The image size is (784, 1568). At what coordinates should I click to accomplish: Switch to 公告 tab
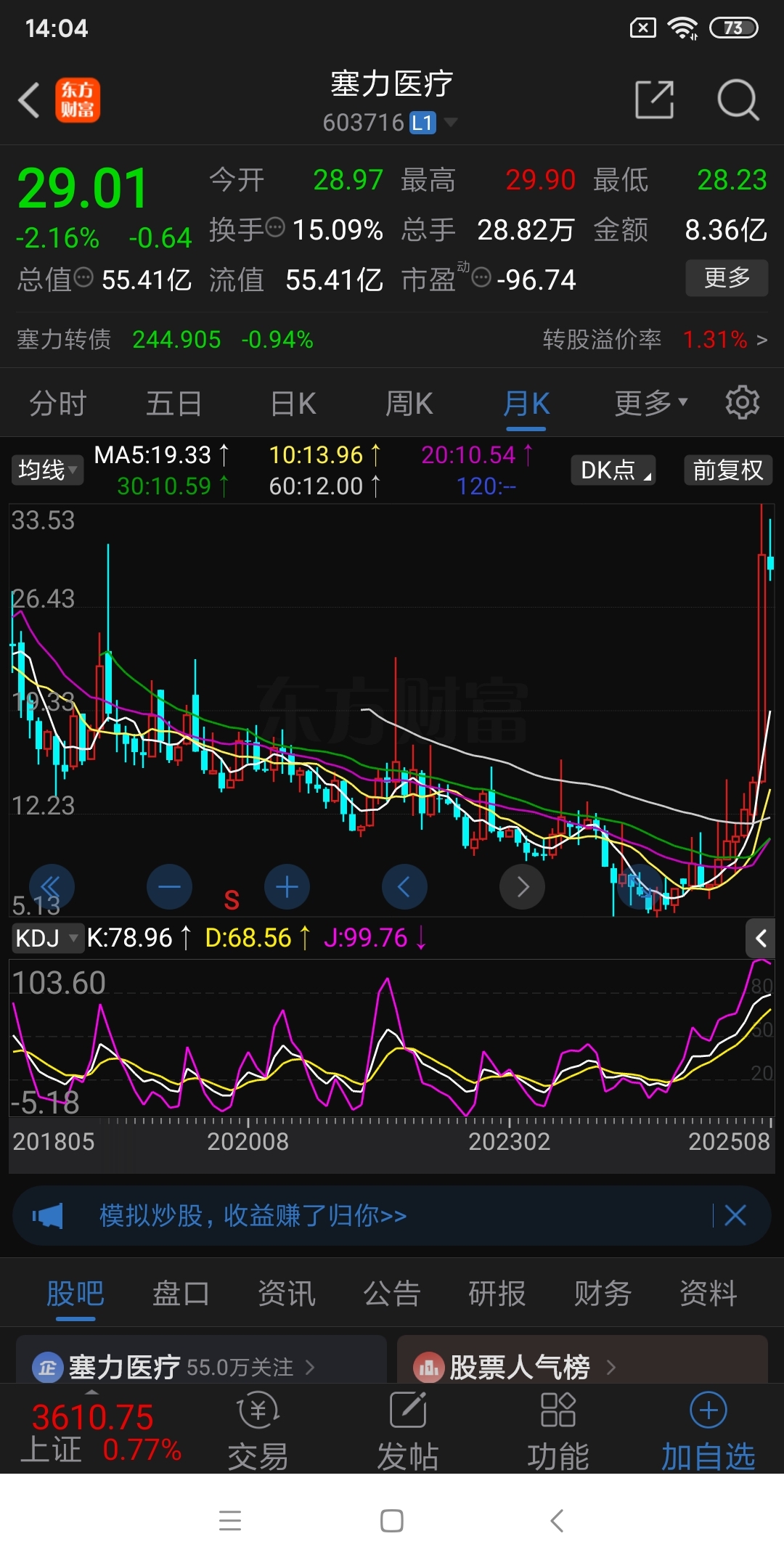[x=392, y=1294]
